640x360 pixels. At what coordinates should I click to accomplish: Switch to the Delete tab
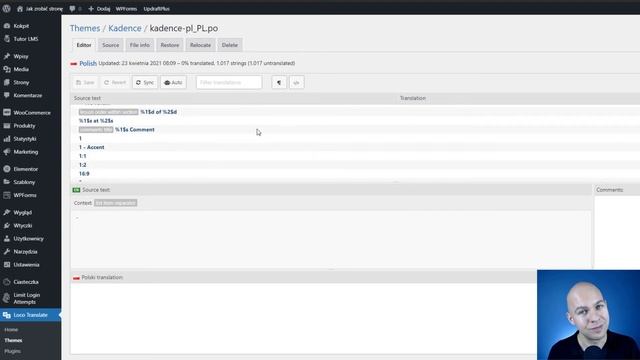(230, 45)
